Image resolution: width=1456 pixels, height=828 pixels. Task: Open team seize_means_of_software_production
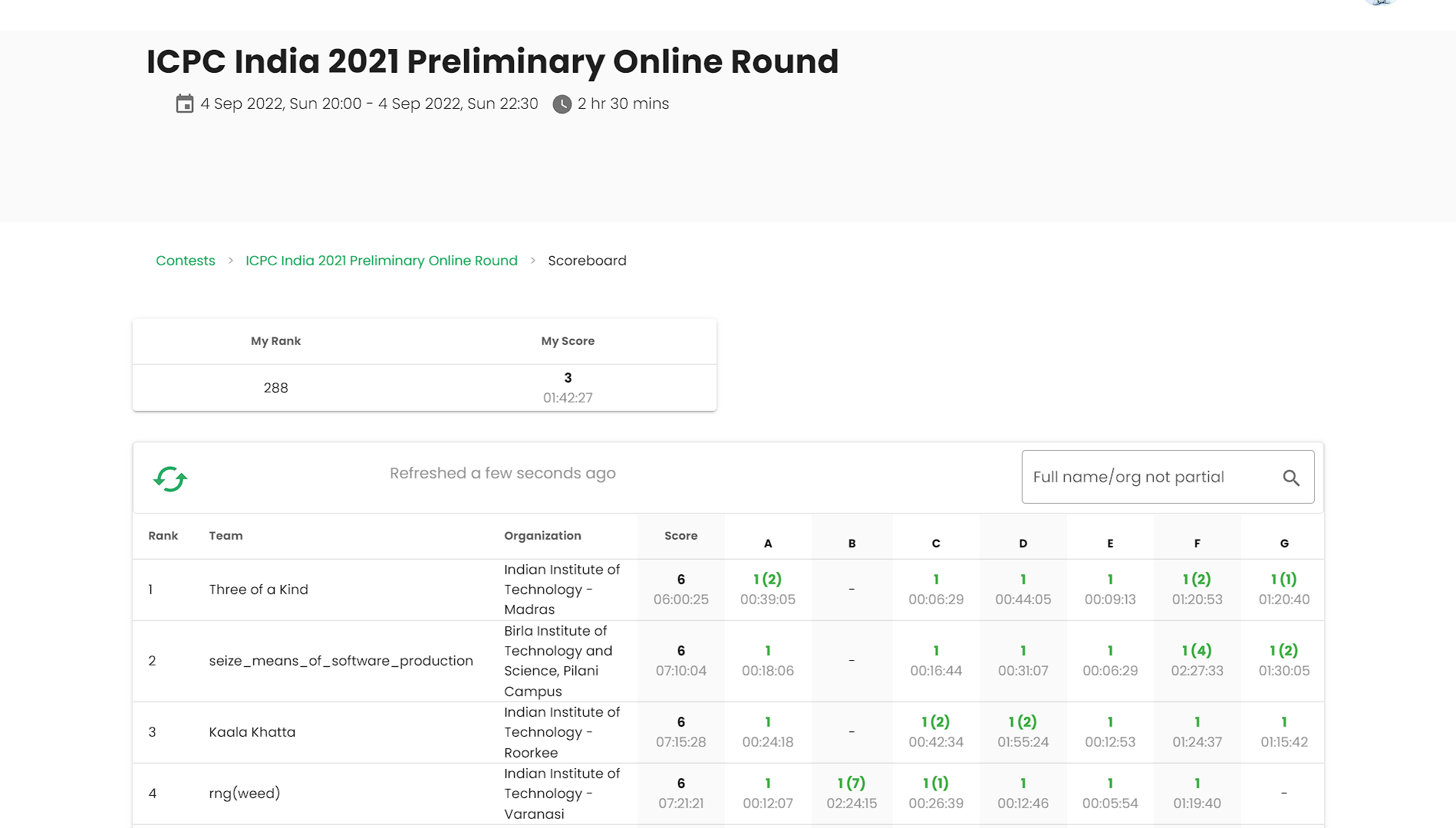341,661
